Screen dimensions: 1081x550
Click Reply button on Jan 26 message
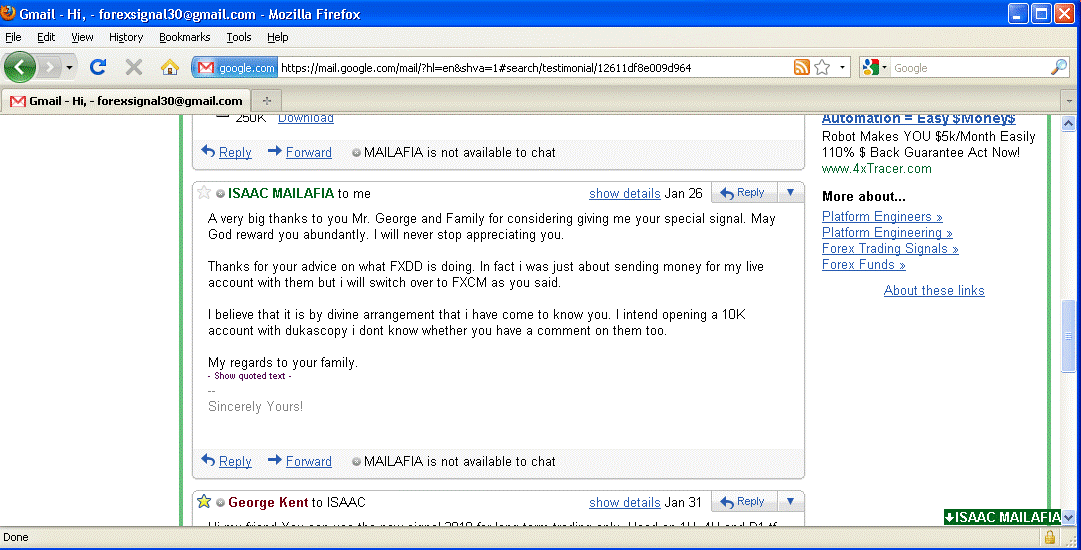click(743, 193)
